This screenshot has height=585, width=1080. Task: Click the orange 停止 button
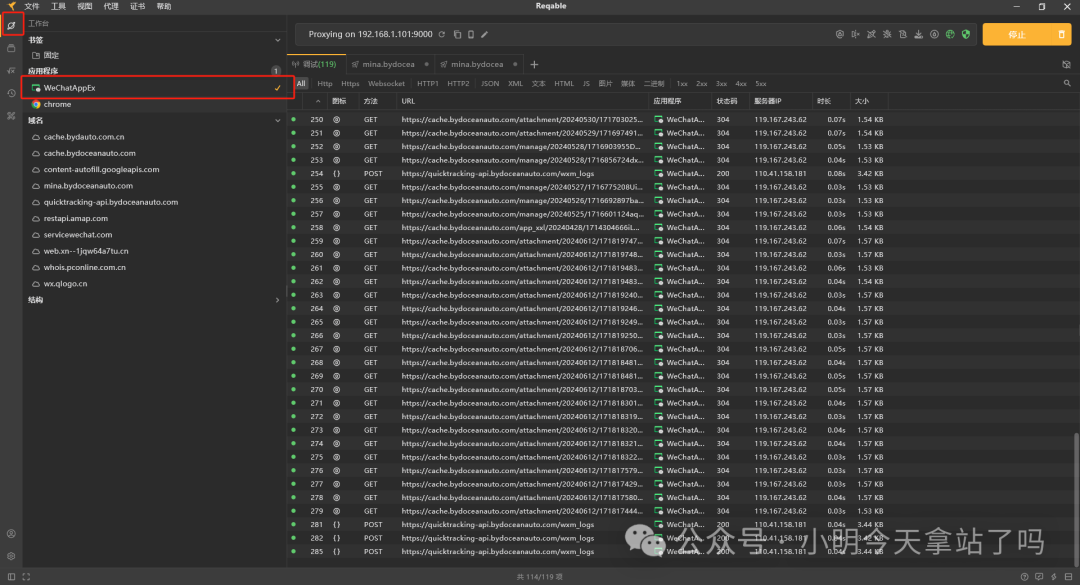pyautogui.click(x=1017, y=34)
